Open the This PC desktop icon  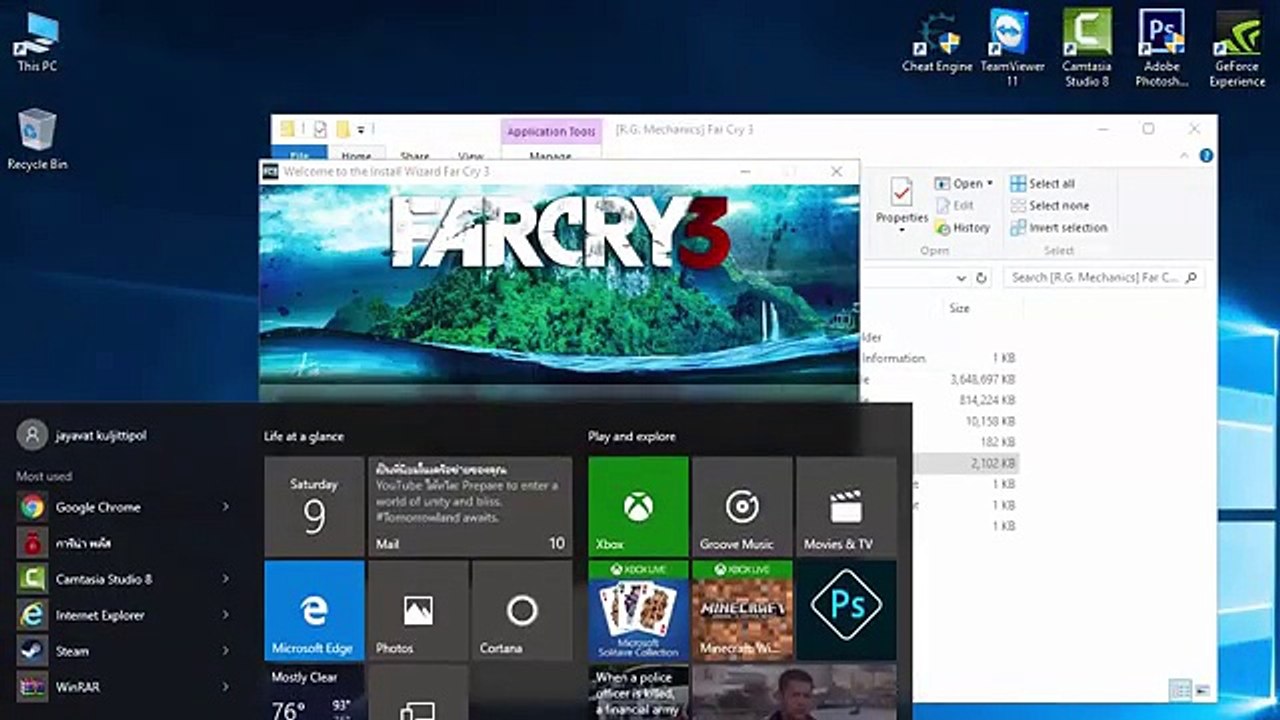(x=37, y=42)
